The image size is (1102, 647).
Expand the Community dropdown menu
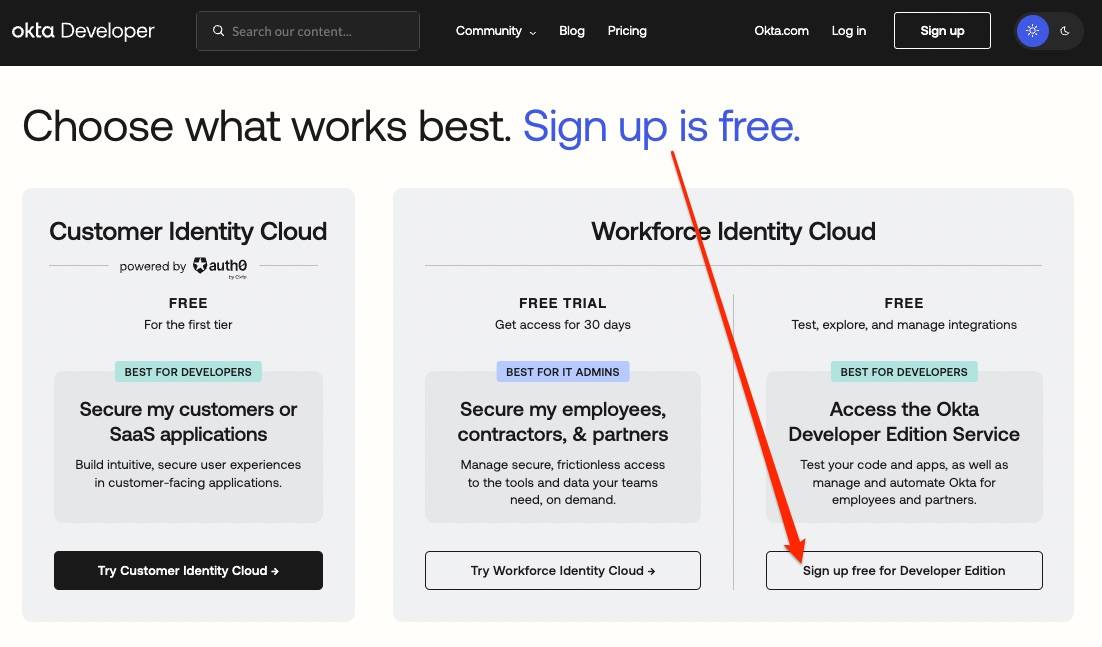point(495,31)
